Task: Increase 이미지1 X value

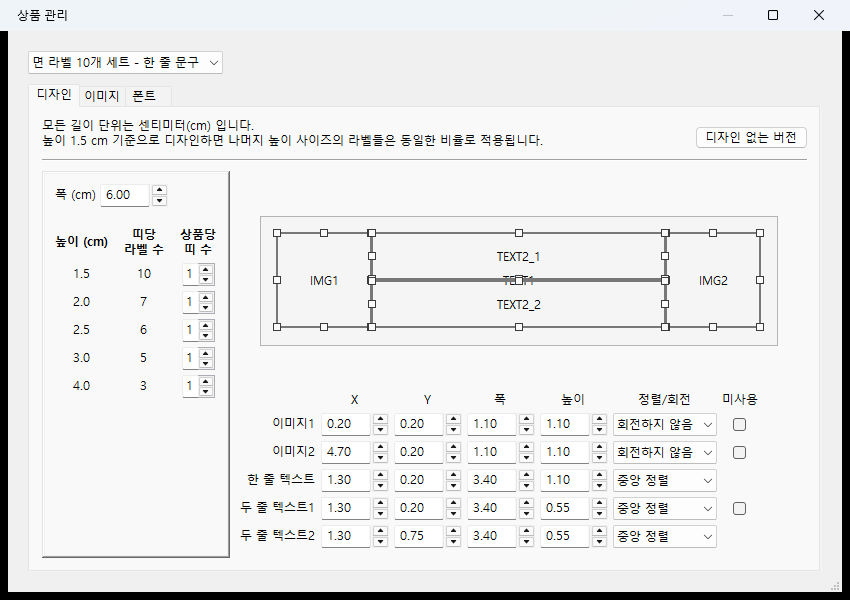Action: pos(381,420)
